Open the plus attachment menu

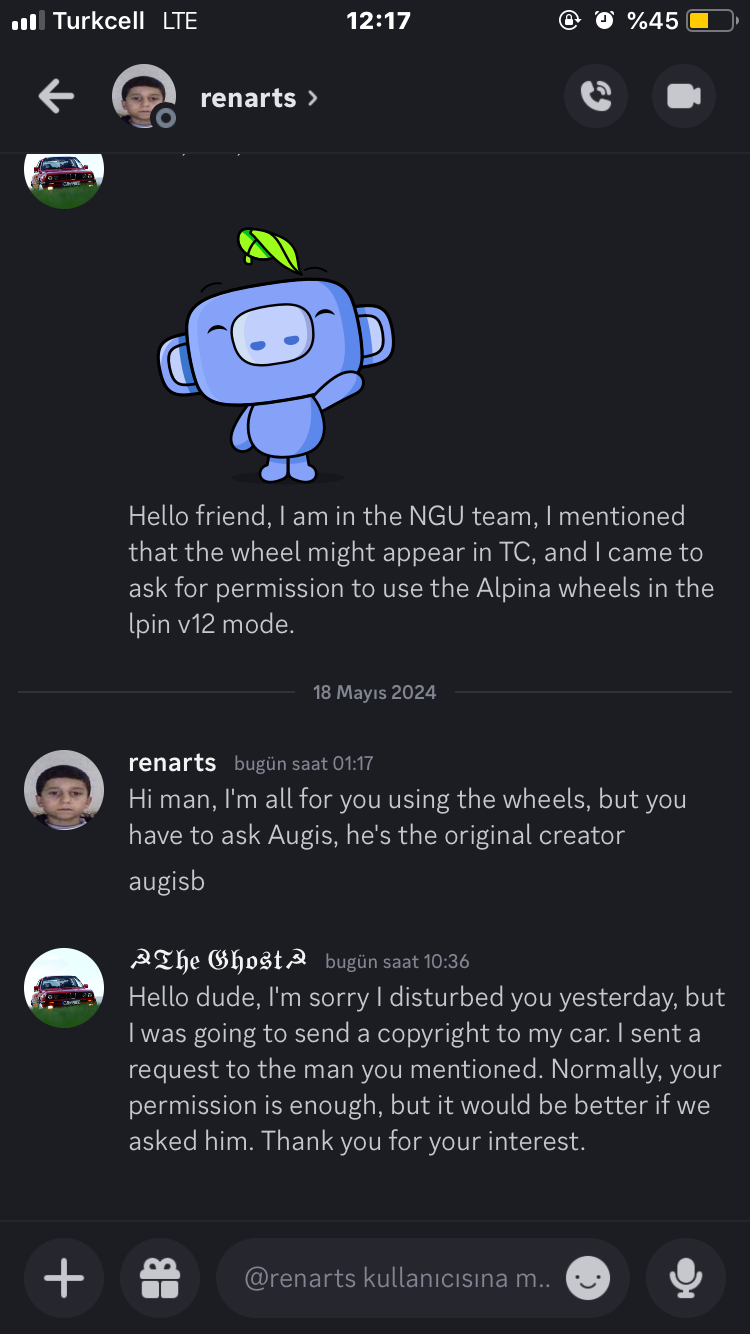pyautogui.click(x=64, y=1278)
